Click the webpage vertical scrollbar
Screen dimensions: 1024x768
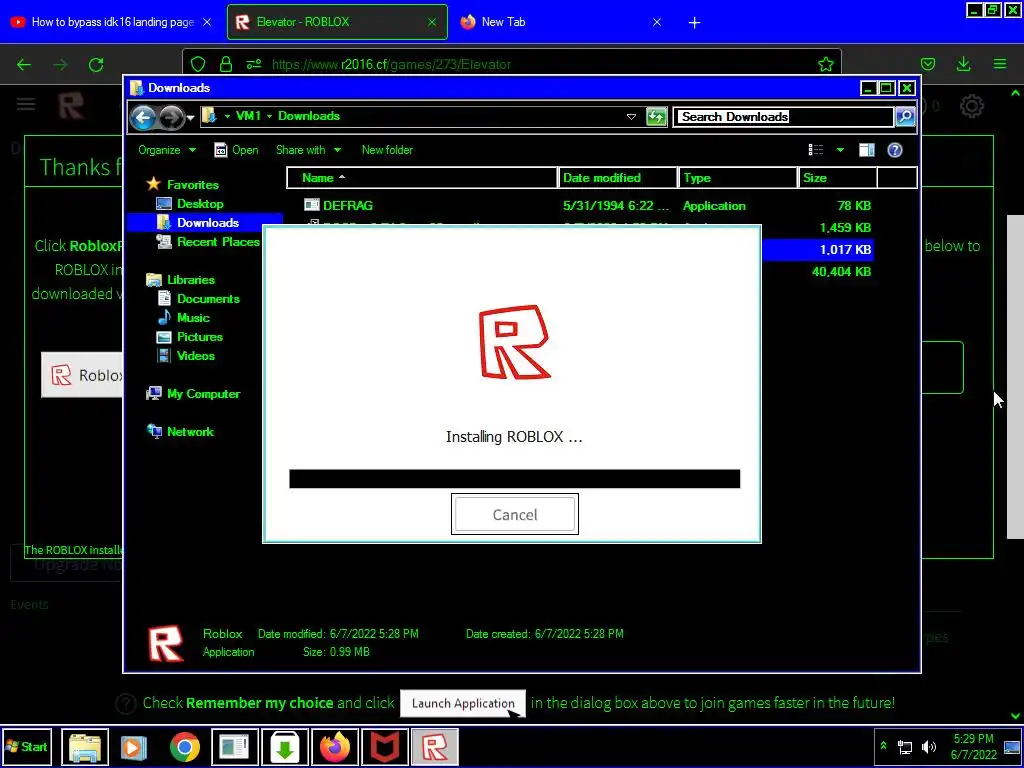(1016, 376)
